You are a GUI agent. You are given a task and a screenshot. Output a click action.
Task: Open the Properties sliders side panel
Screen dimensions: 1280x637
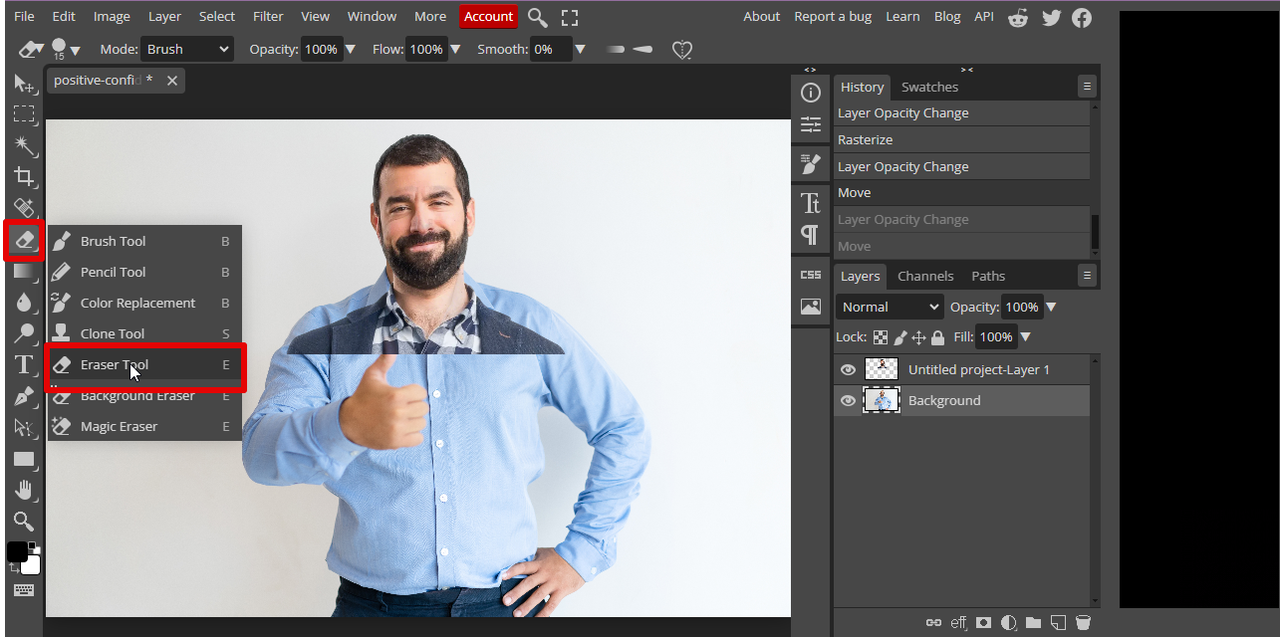pos(811,125)
